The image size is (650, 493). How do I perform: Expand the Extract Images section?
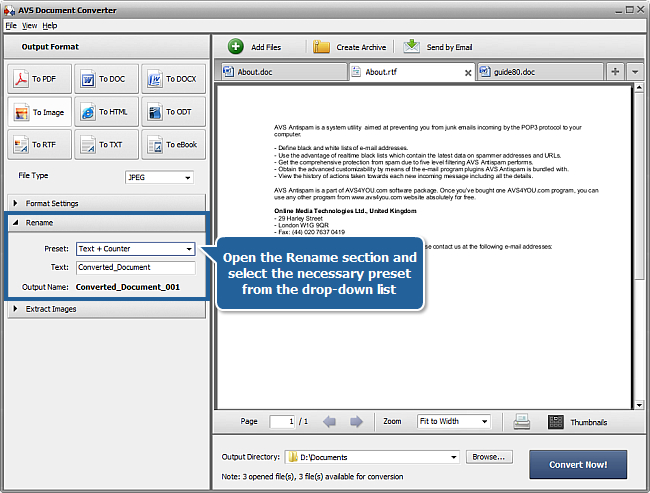107,309
